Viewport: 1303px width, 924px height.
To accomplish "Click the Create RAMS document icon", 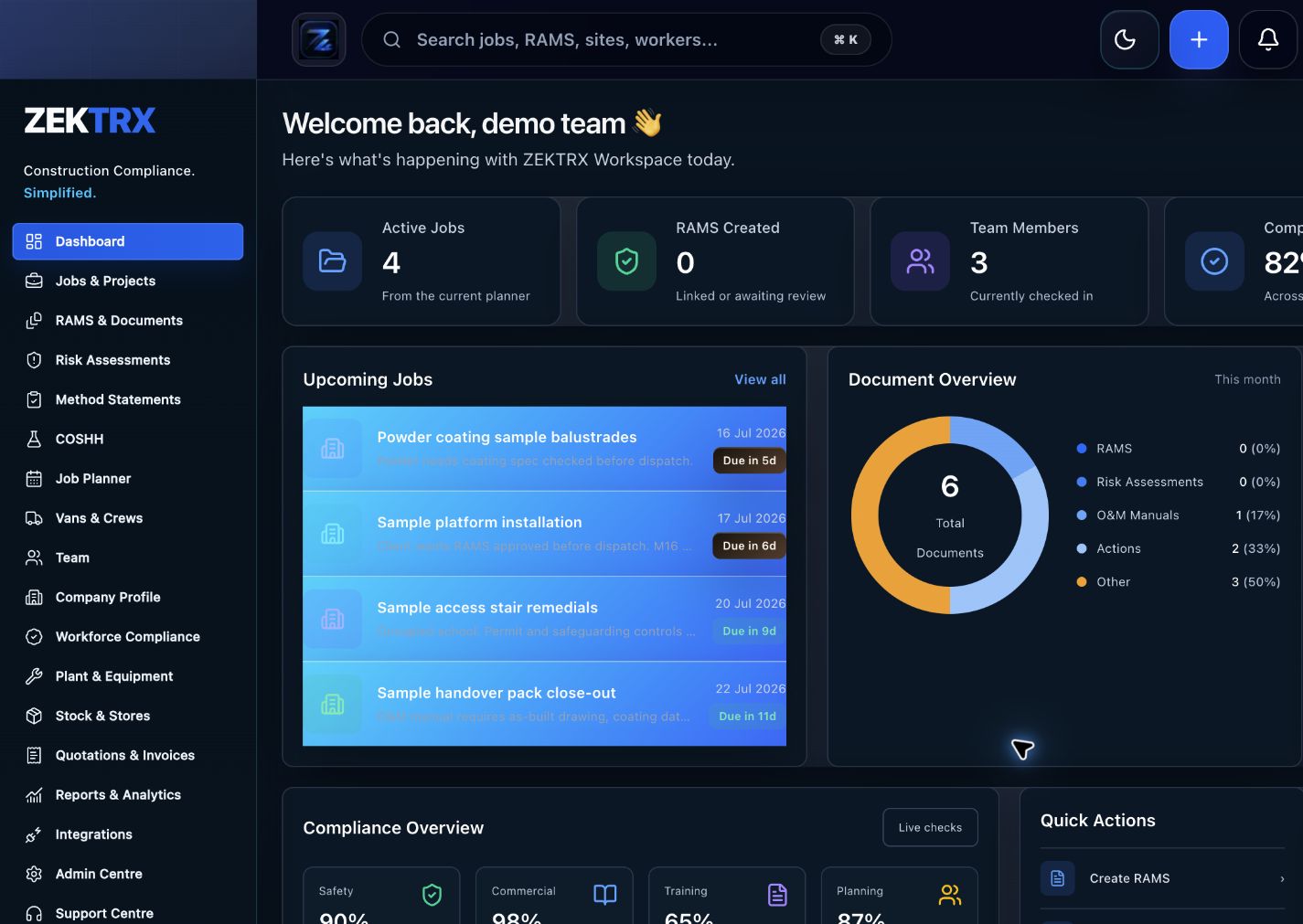I will click(1058, 878).
